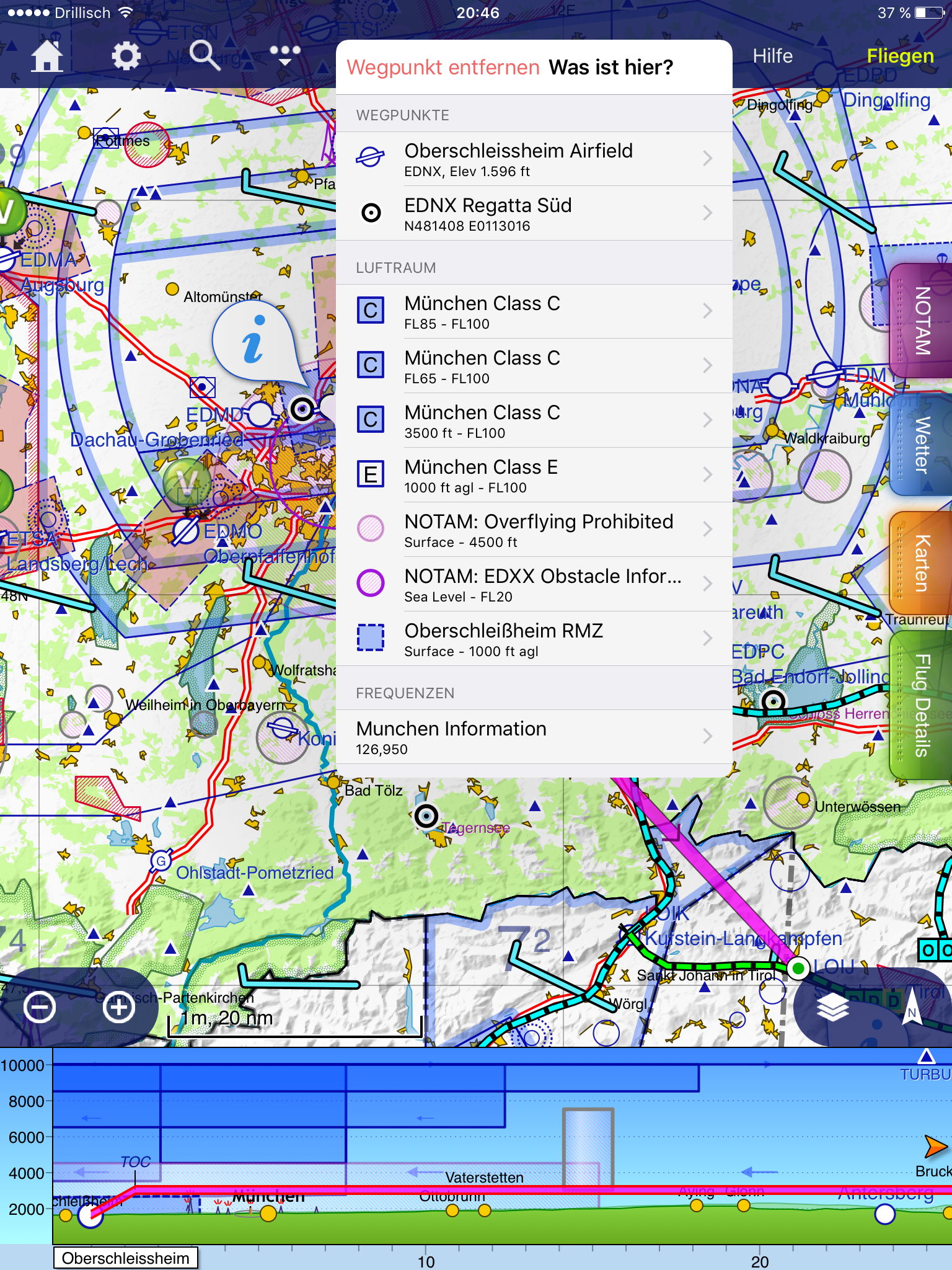Open the more options dots menu
The image size is (952, 1270).
pyautogui.click(x=284, y=55)
